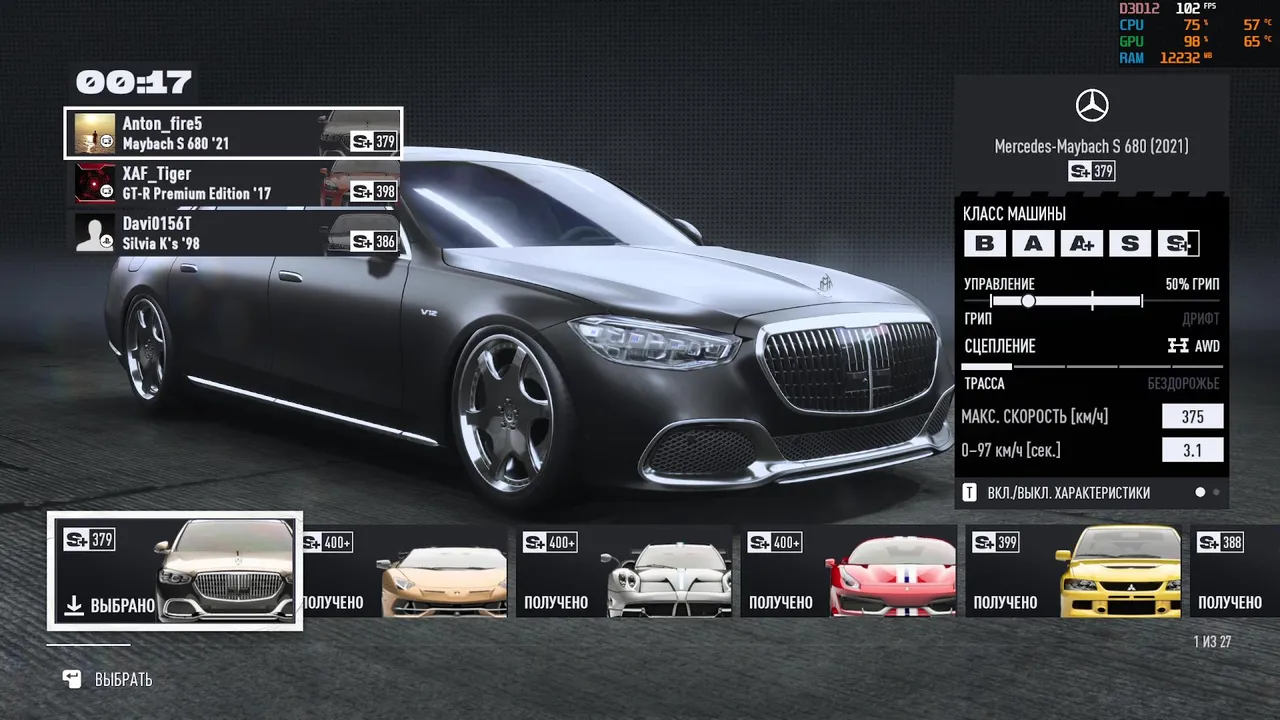Click S+ 379 rating under car name
Screen dimensions: 1280x720
(1092, 171)
